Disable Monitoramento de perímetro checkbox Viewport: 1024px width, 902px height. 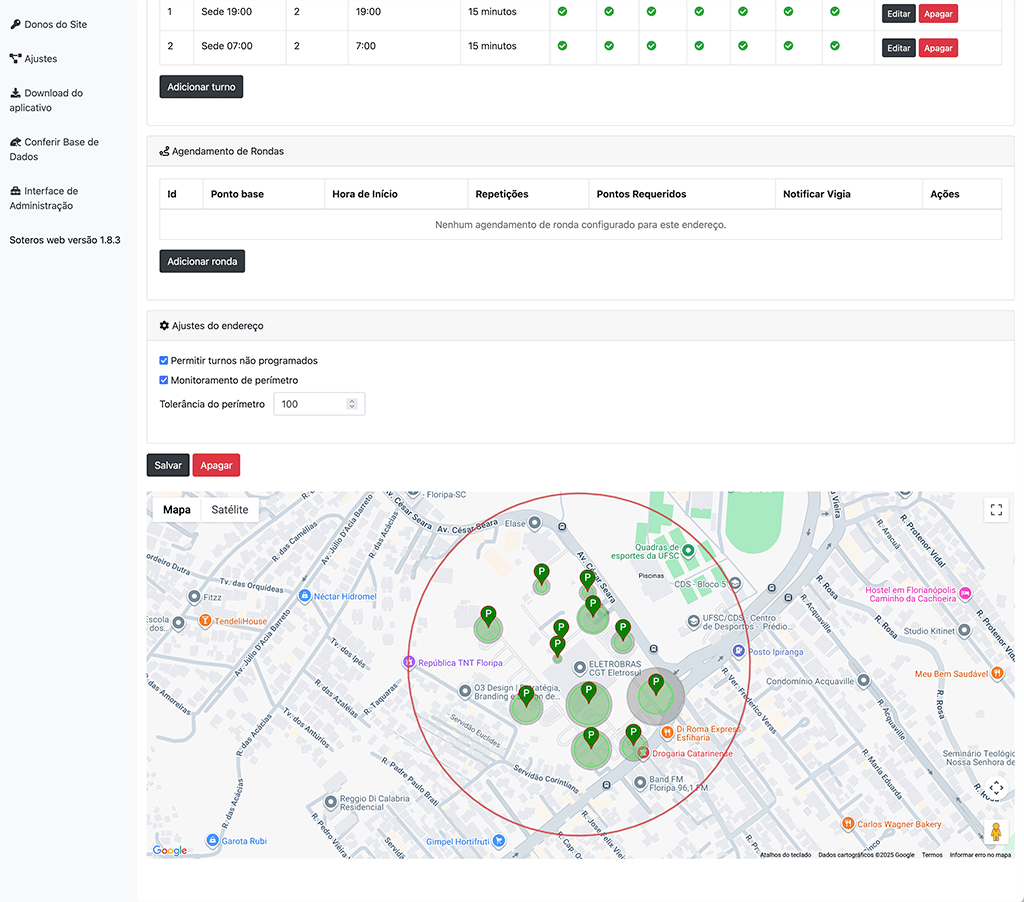pyautogui.click(x=165, y=380)
